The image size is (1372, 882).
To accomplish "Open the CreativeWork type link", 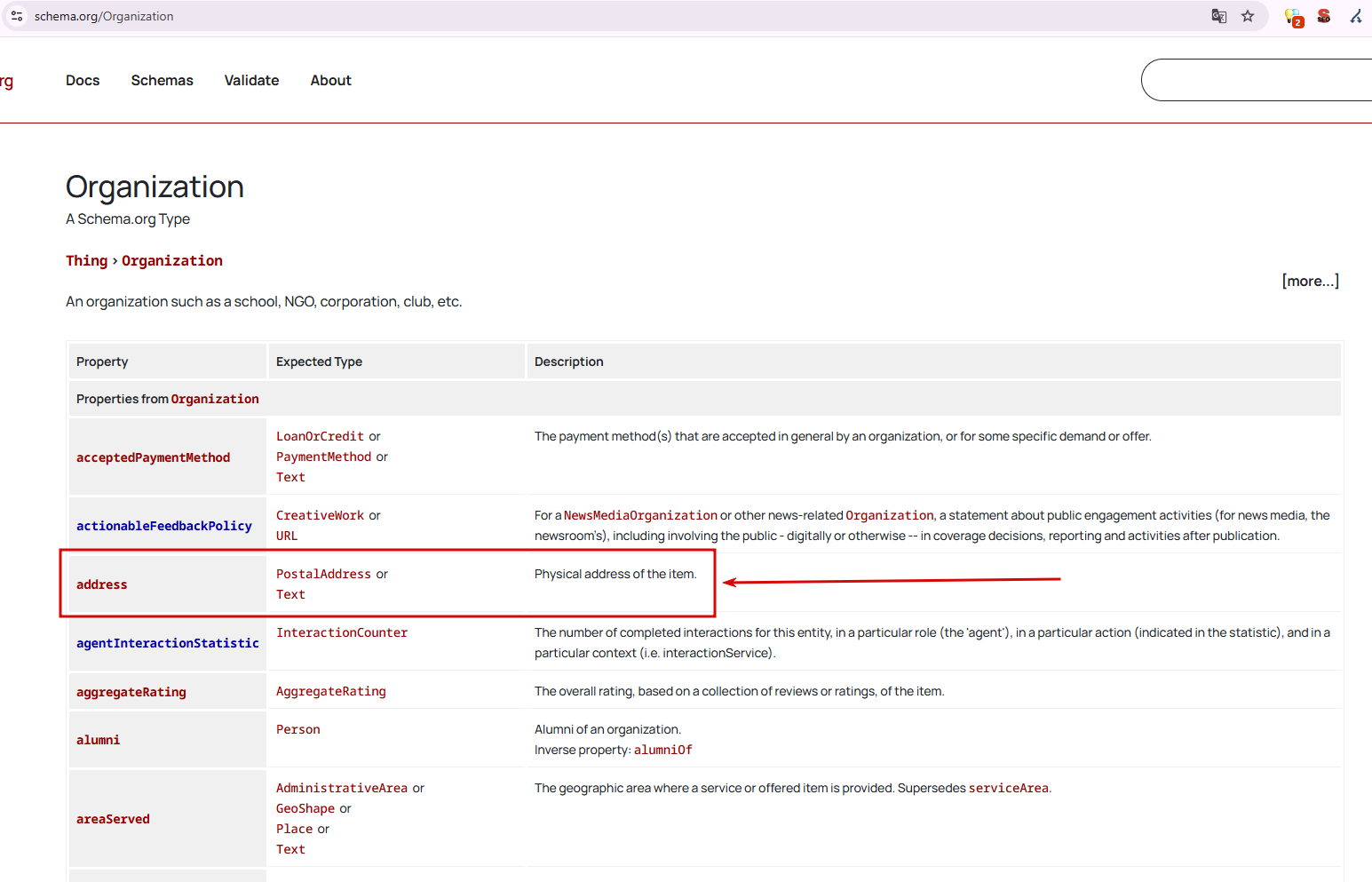I will coord(320,515).
